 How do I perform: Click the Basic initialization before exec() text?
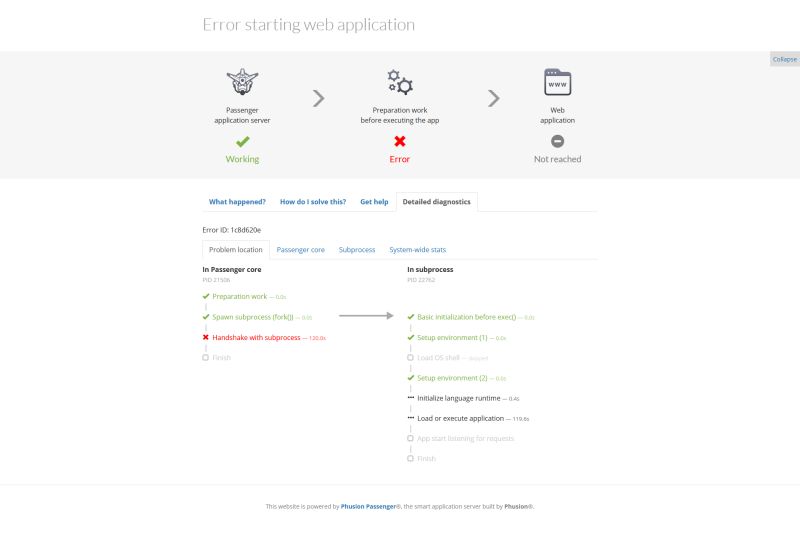point(466,317)
